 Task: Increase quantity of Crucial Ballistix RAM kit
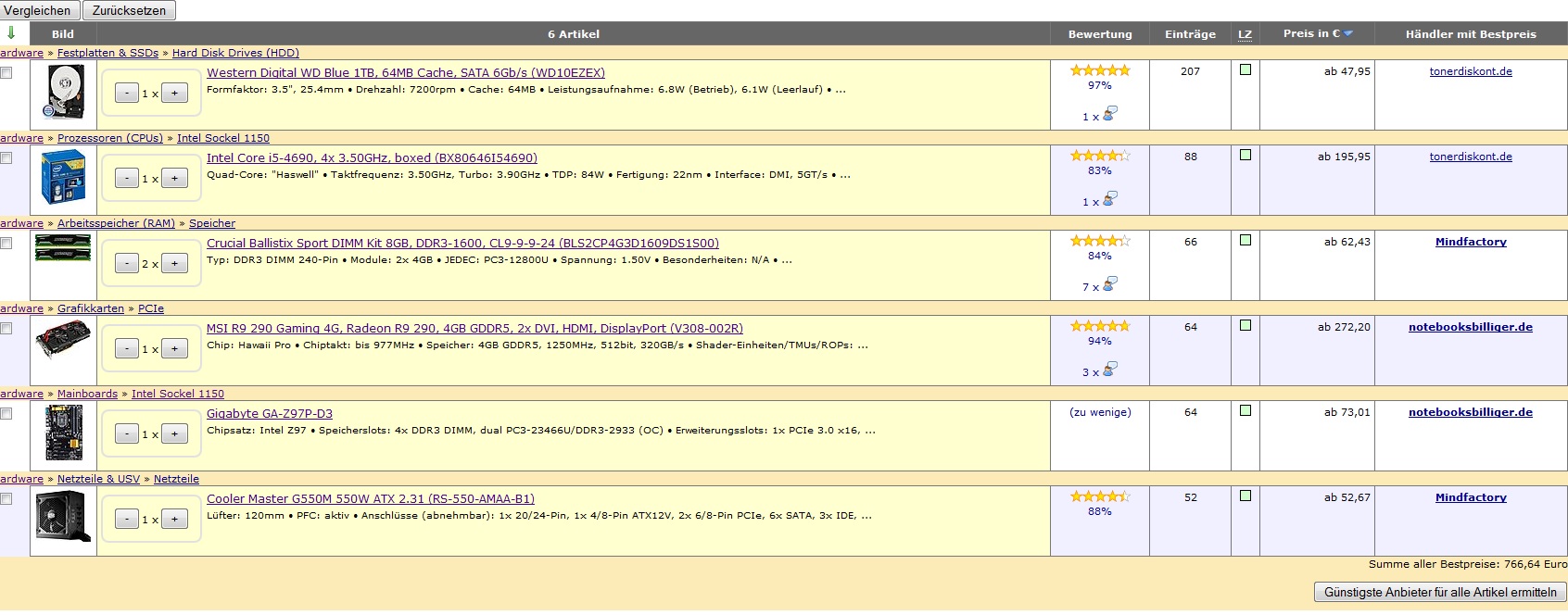[174, 263]
